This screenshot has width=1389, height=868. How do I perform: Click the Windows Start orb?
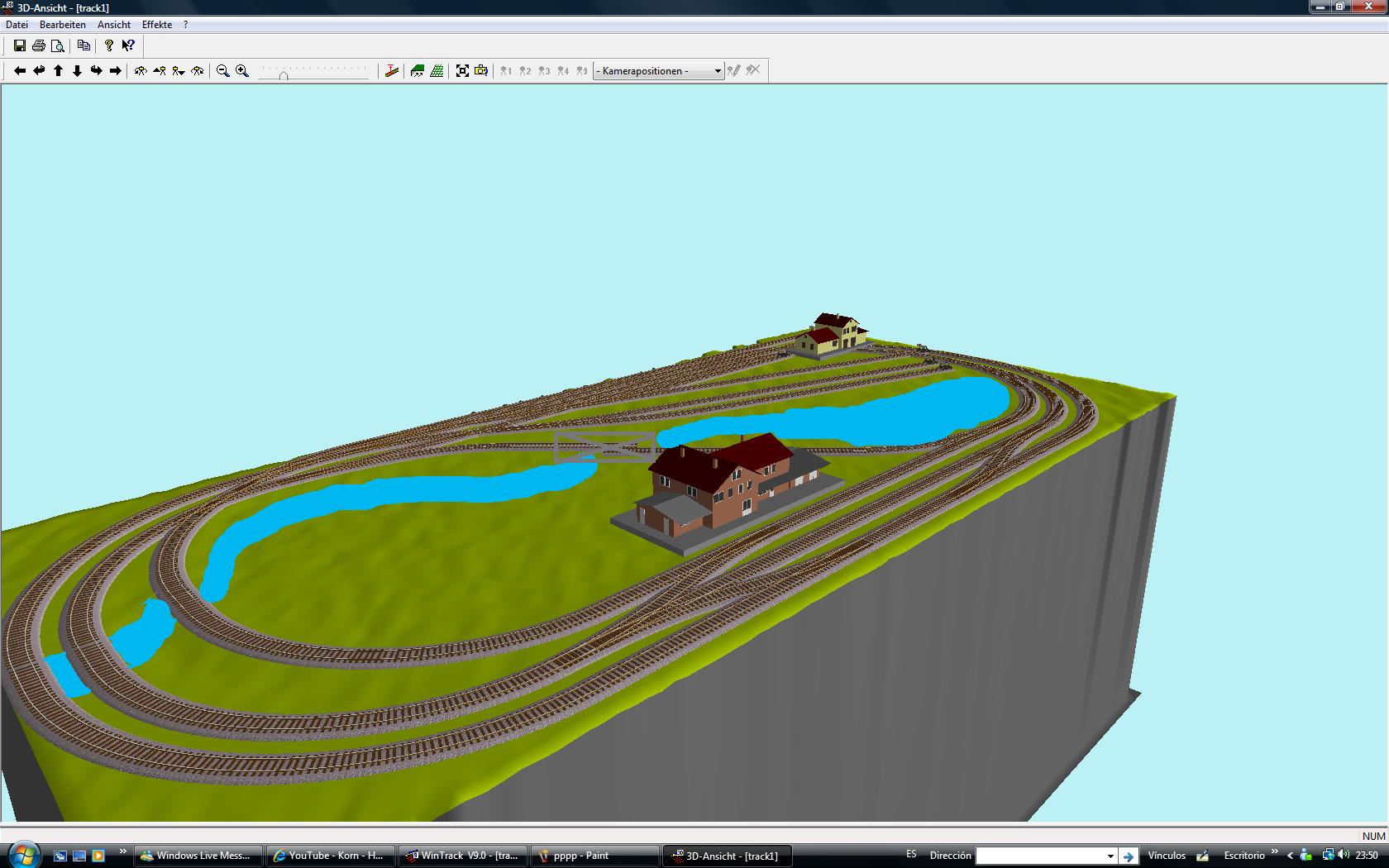[x=22, y=855]
